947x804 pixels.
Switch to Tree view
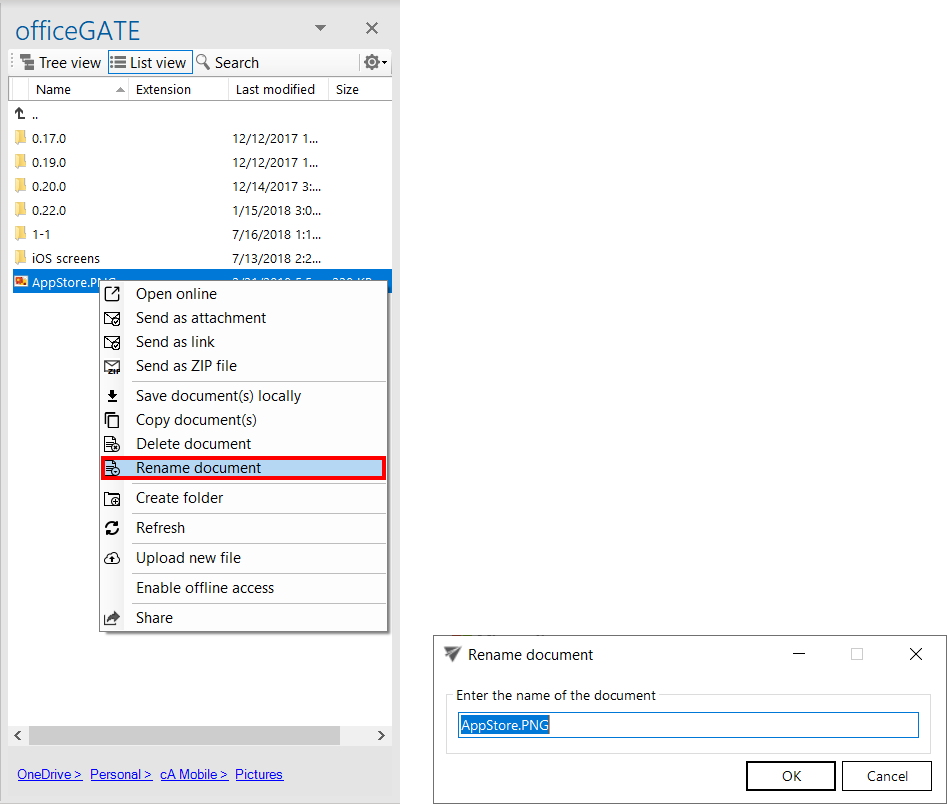61,62
